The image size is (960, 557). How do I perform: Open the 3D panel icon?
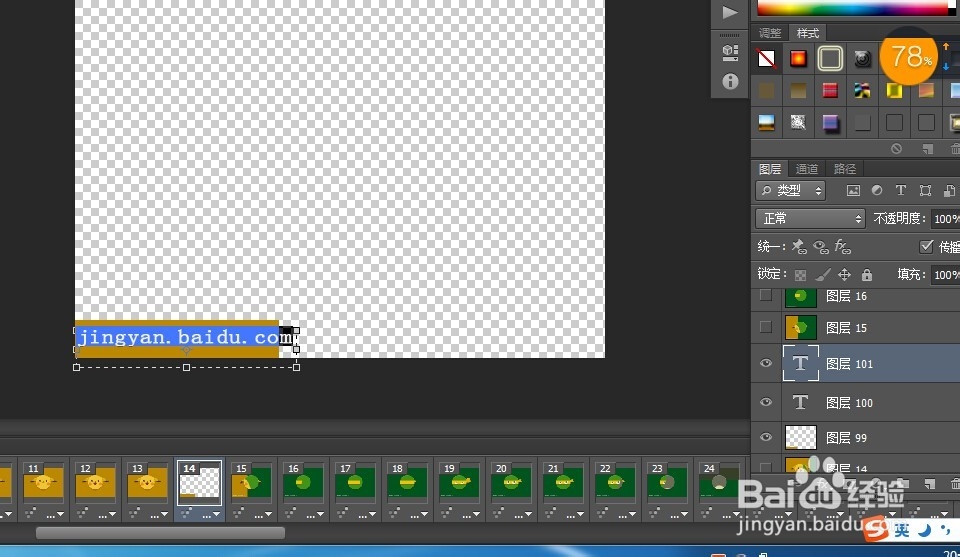pos(730,52)
